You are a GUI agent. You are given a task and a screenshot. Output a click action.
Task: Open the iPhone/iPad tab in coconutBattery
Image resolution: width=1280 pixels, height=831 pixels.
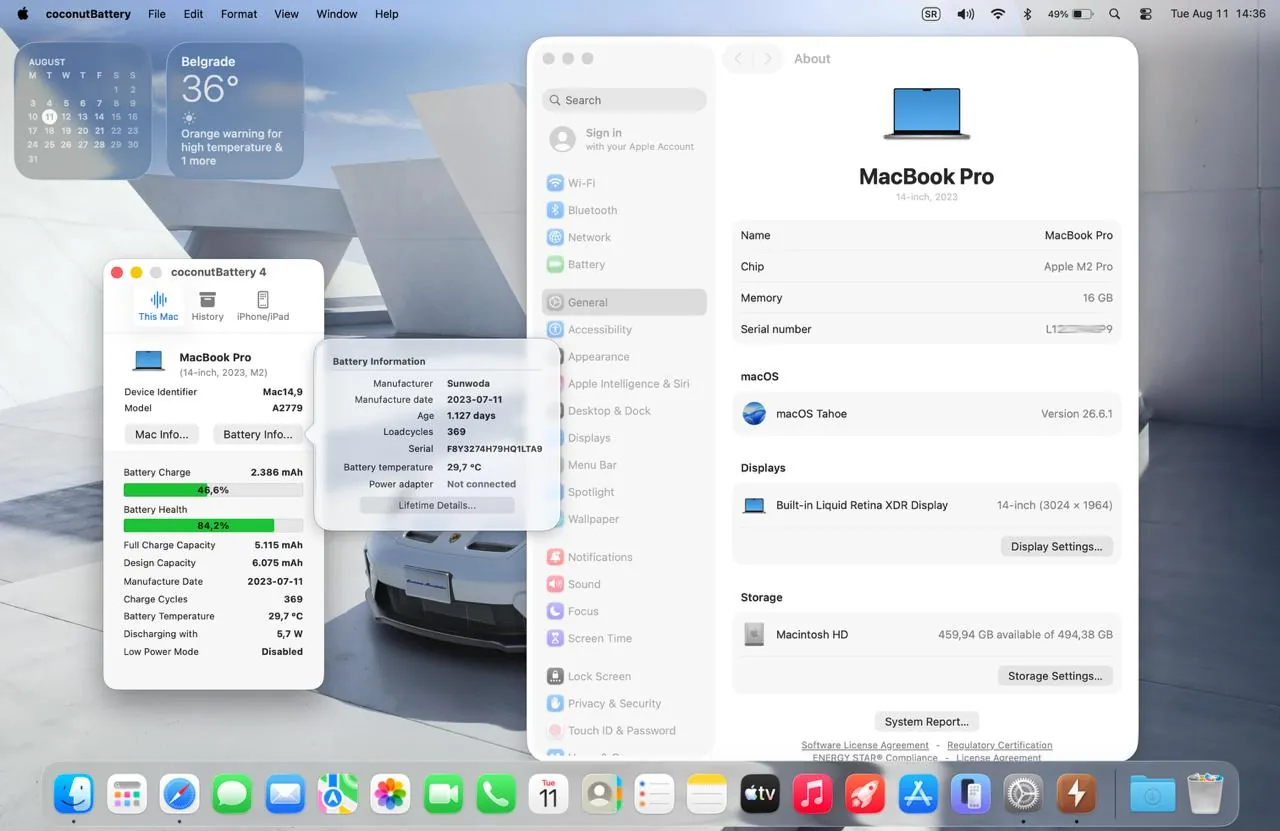click(x=263, y=306)
